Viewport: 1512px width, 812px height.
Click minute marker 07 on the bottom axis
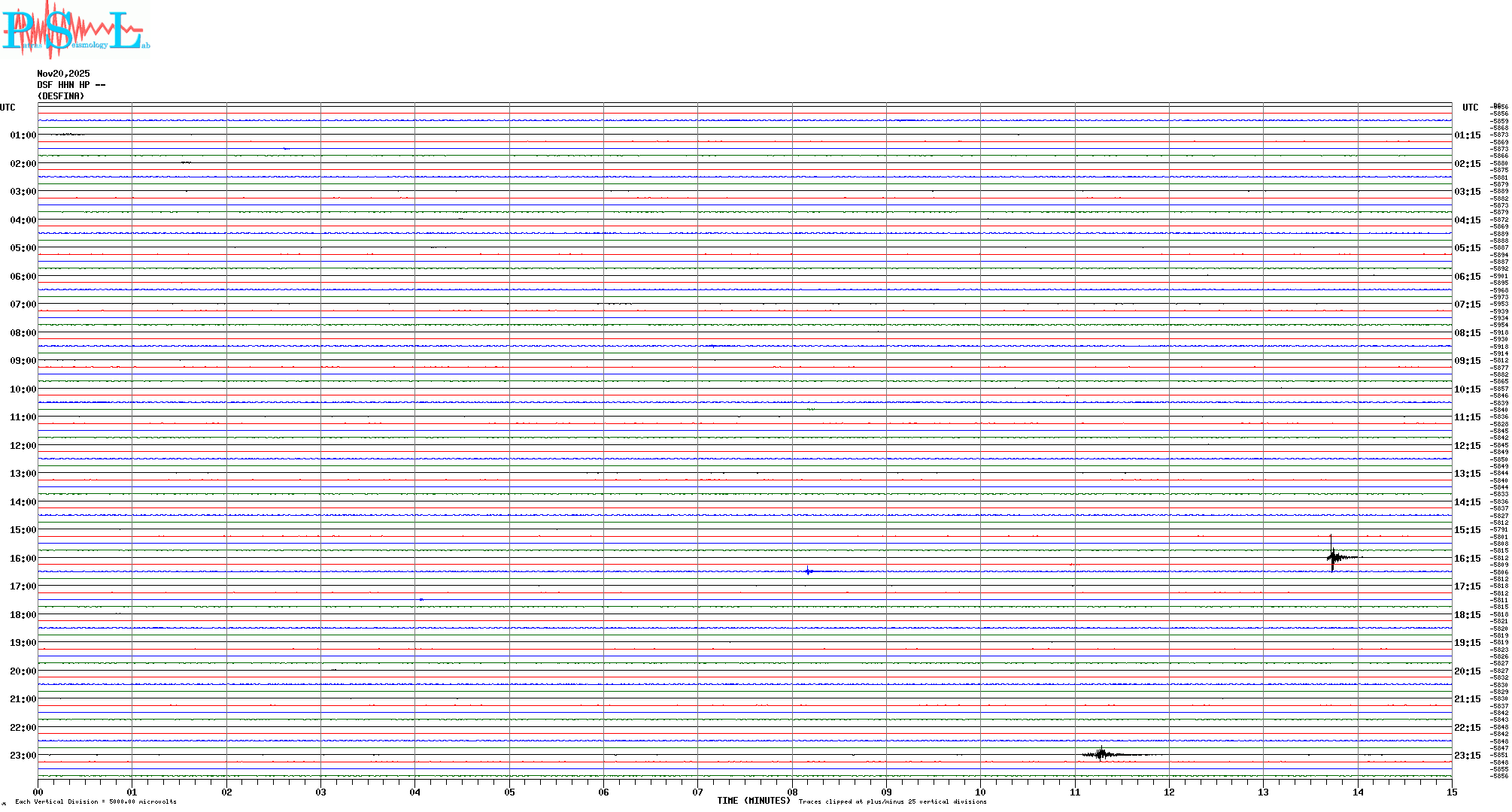[x=698, y=792]
